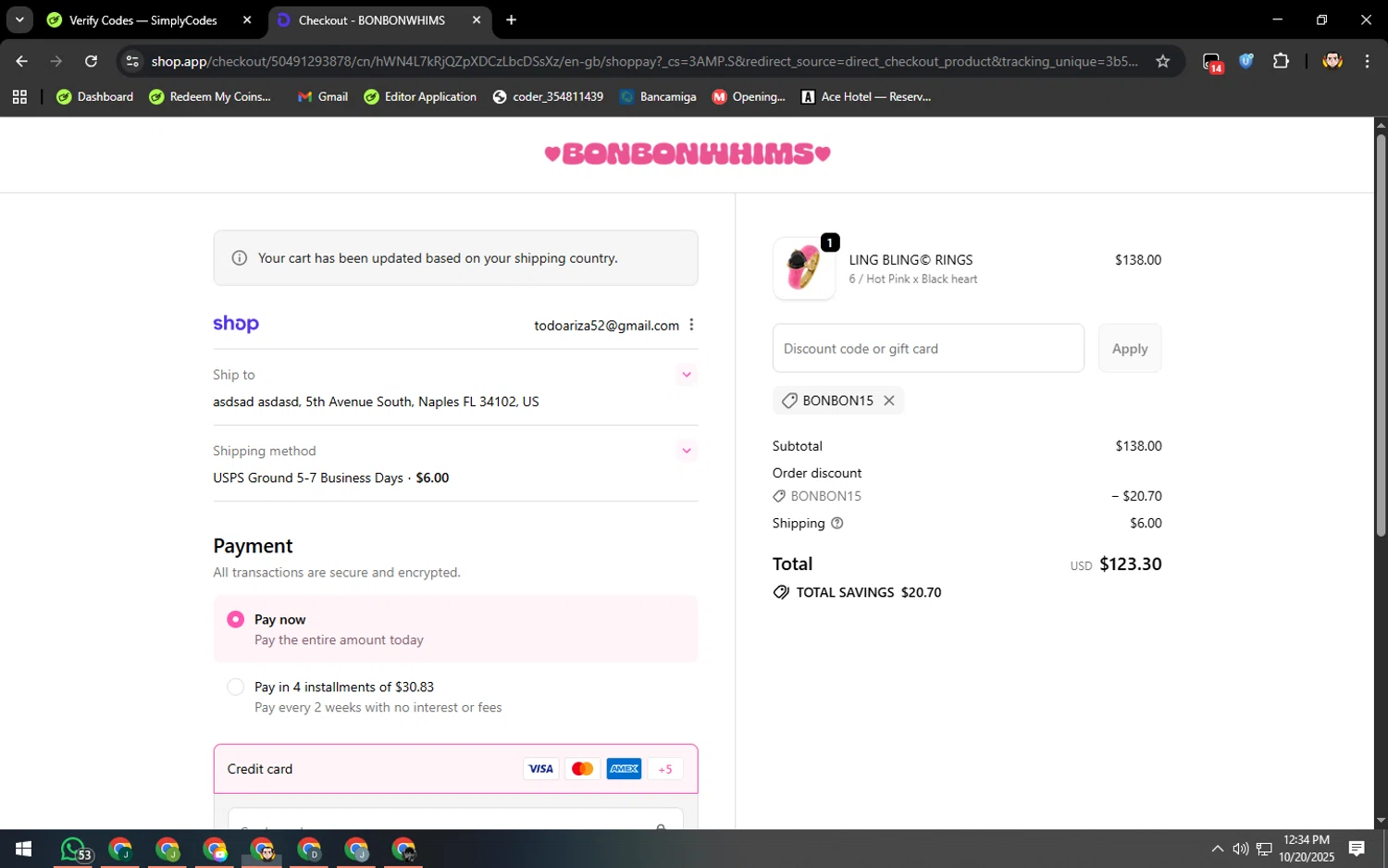Screen dimensions: 1388x868
Task: Click the BONBONWHIMS store logo
Action: pyautogui.click(x=688, y=154)
